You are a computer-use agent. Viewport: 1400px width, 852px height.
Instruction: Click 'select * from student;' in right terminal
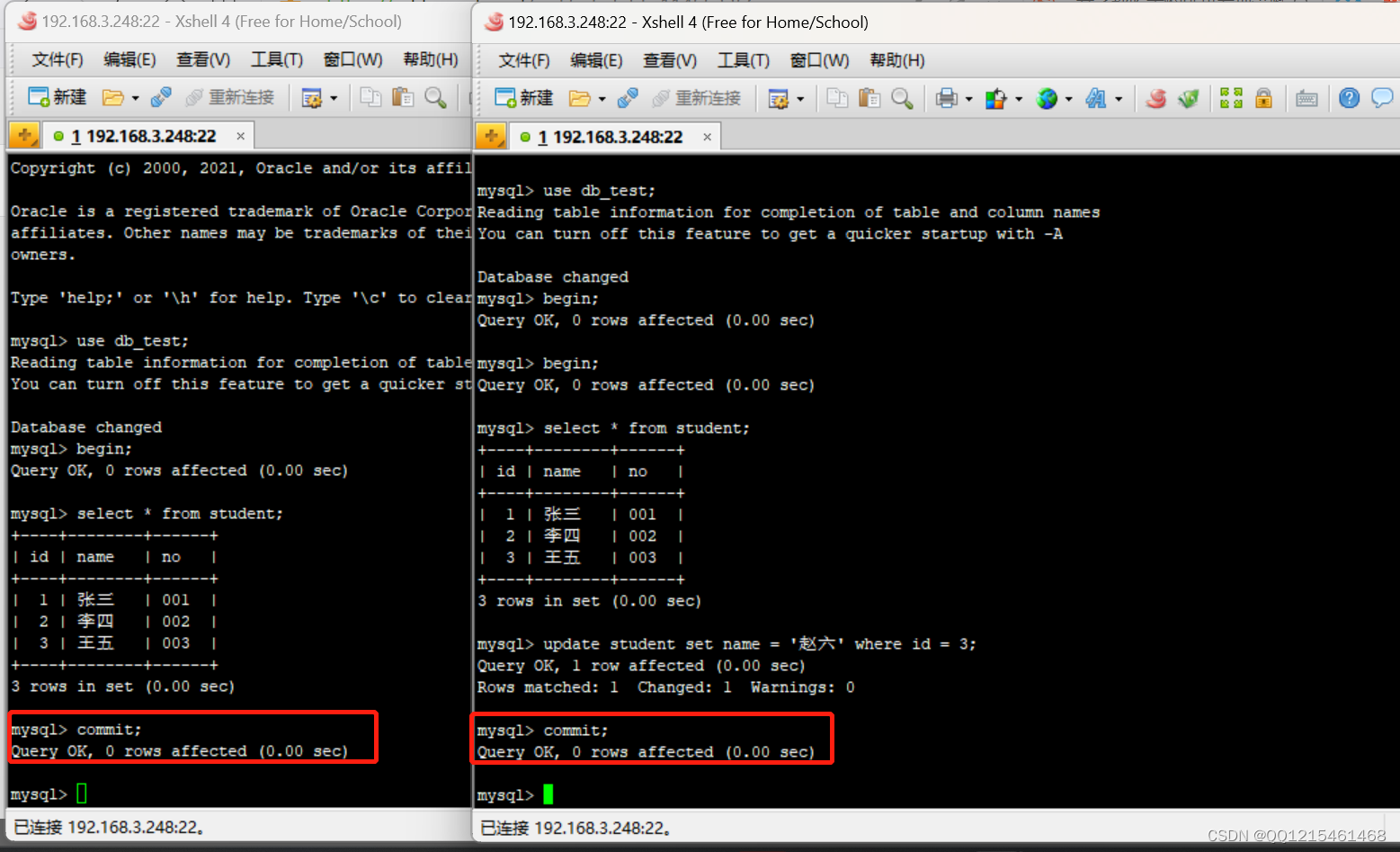646,428
